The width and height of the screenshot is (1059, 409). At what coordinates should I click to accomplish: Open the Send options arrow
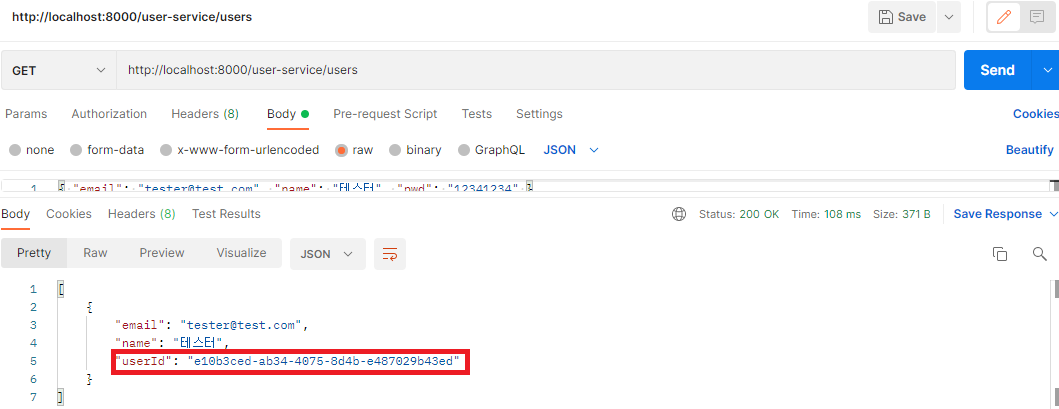pyautogui.click(x=1047, y=70)
